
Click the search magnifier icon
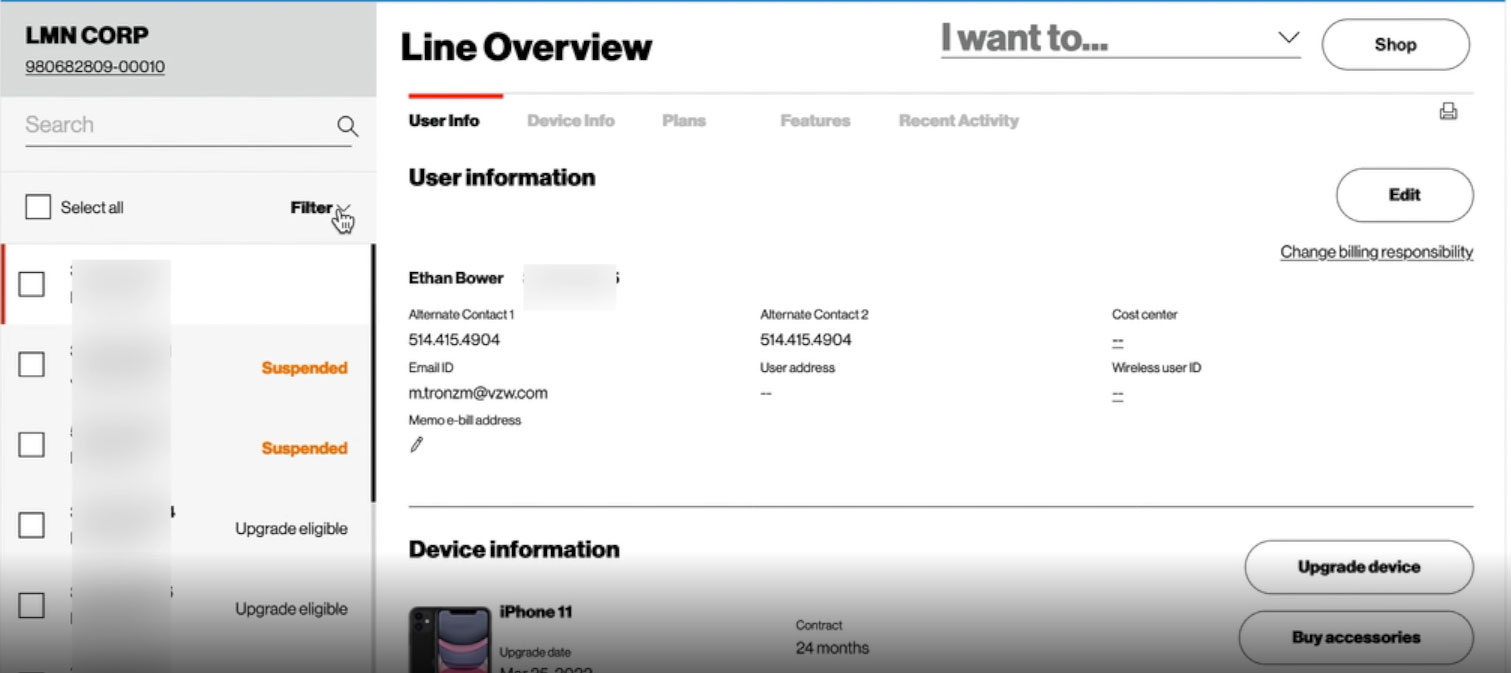pos(347,126)
